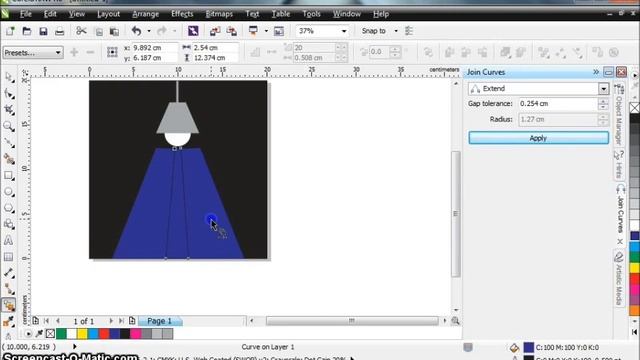Viewport: 640px width, 360px height.
Task: Open the Extend join mode dropdown
Action: (603, 89)
